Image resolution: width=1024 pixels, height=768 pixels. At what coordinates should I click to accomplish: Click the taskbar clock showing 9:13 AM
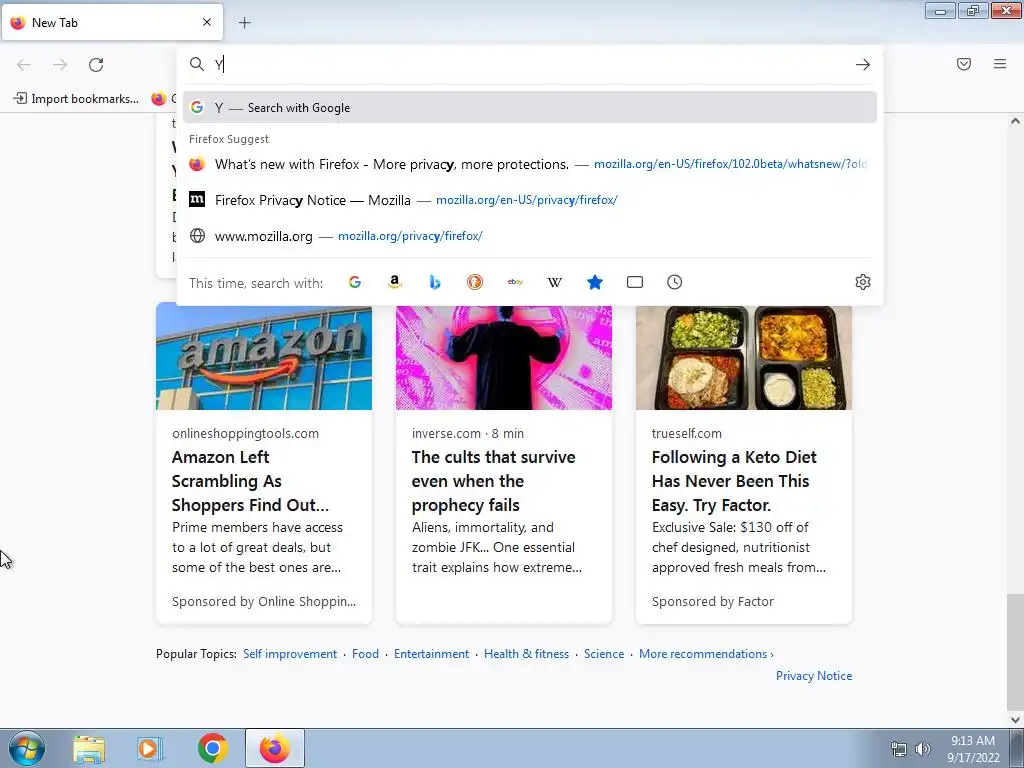coord(973,749)
